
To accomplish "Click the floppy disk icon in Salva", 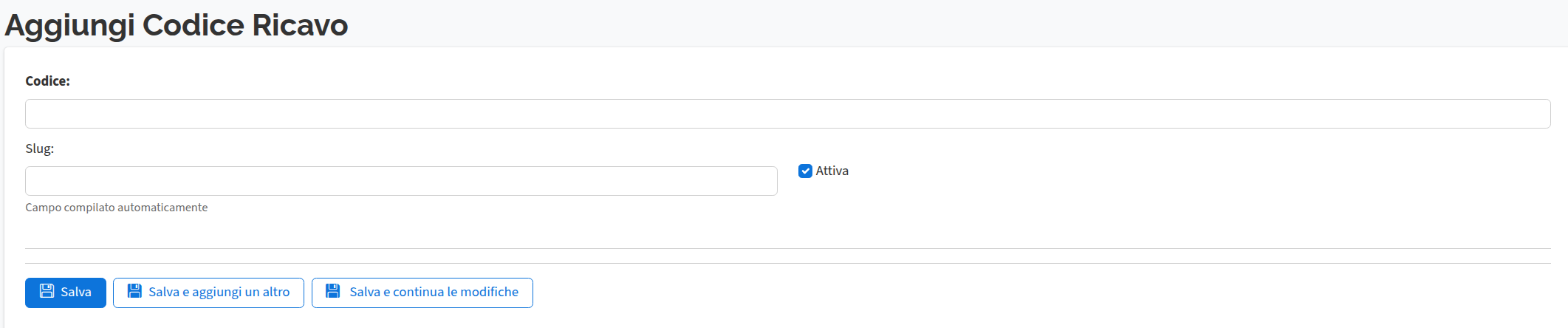I will click(x=47, y=291).
